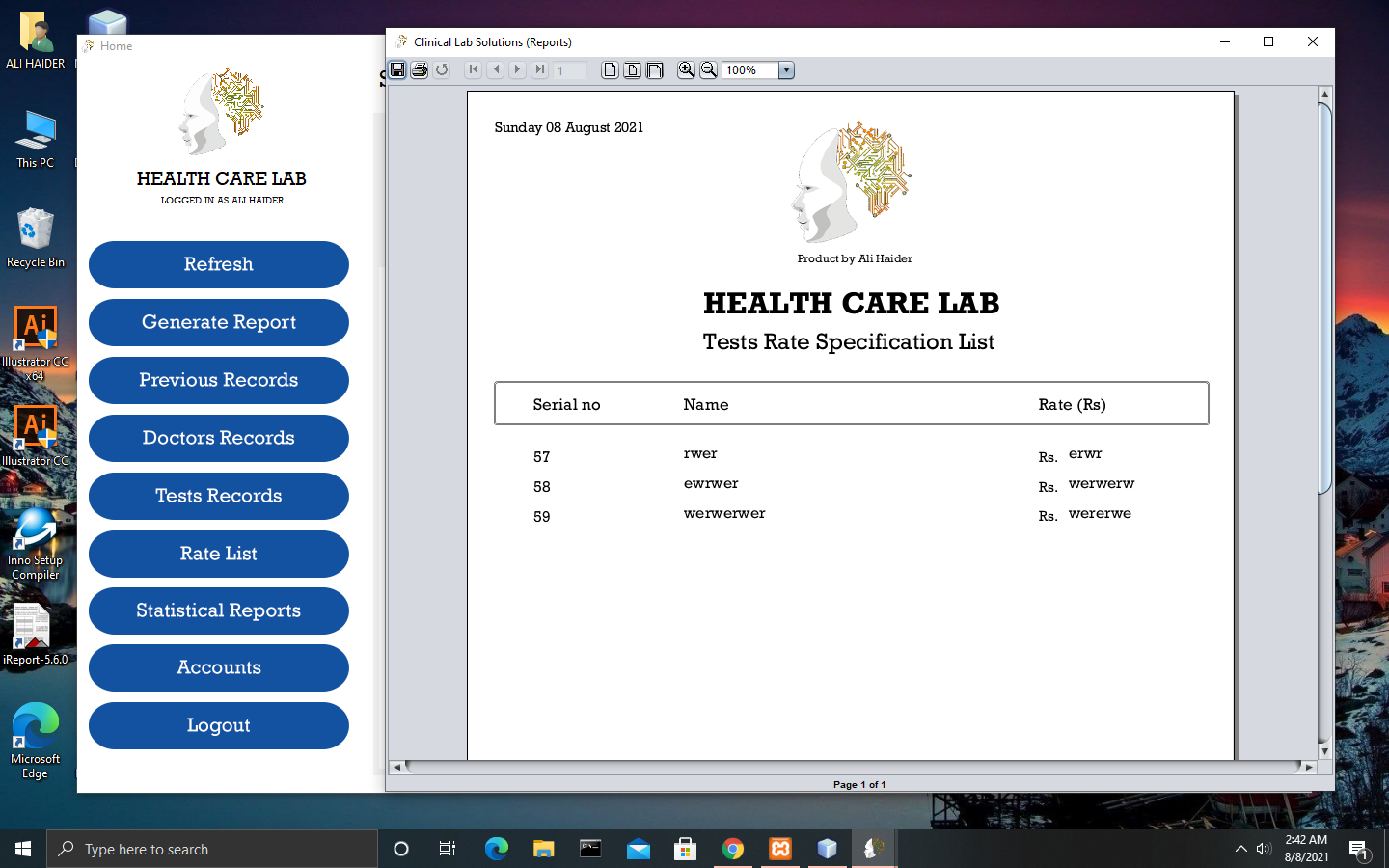The image size is (1389, 868).
Task: Open Statistical Reports from the menu panel
Action: [218, 610]
